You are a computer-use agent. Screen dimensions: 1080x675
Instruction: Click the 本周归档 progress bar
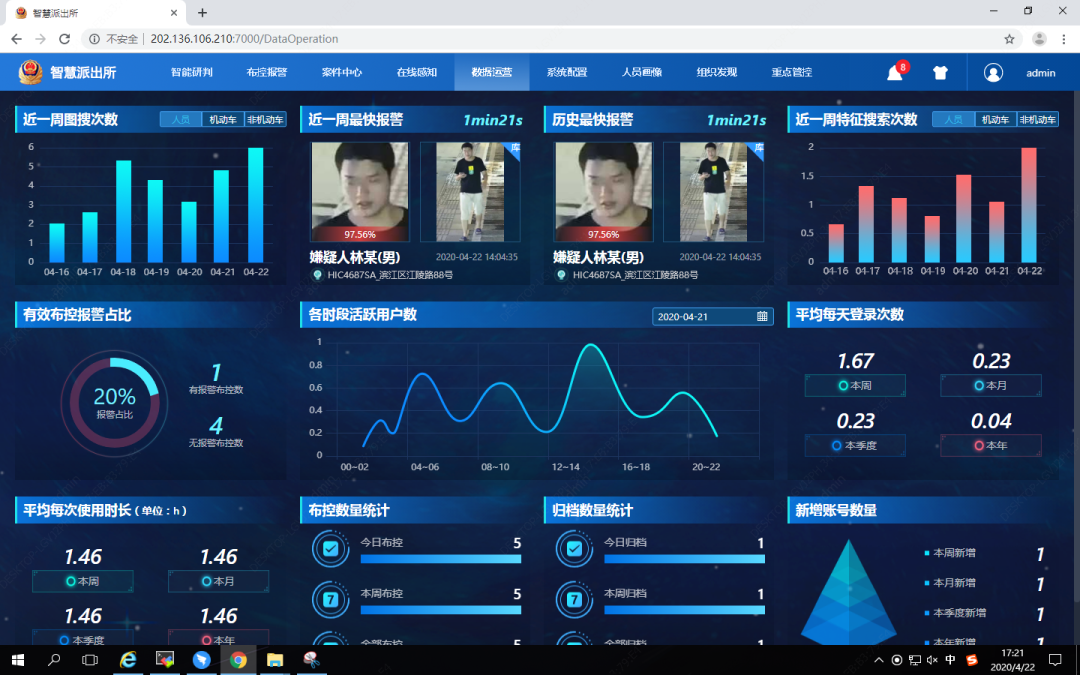click(685, 610)
